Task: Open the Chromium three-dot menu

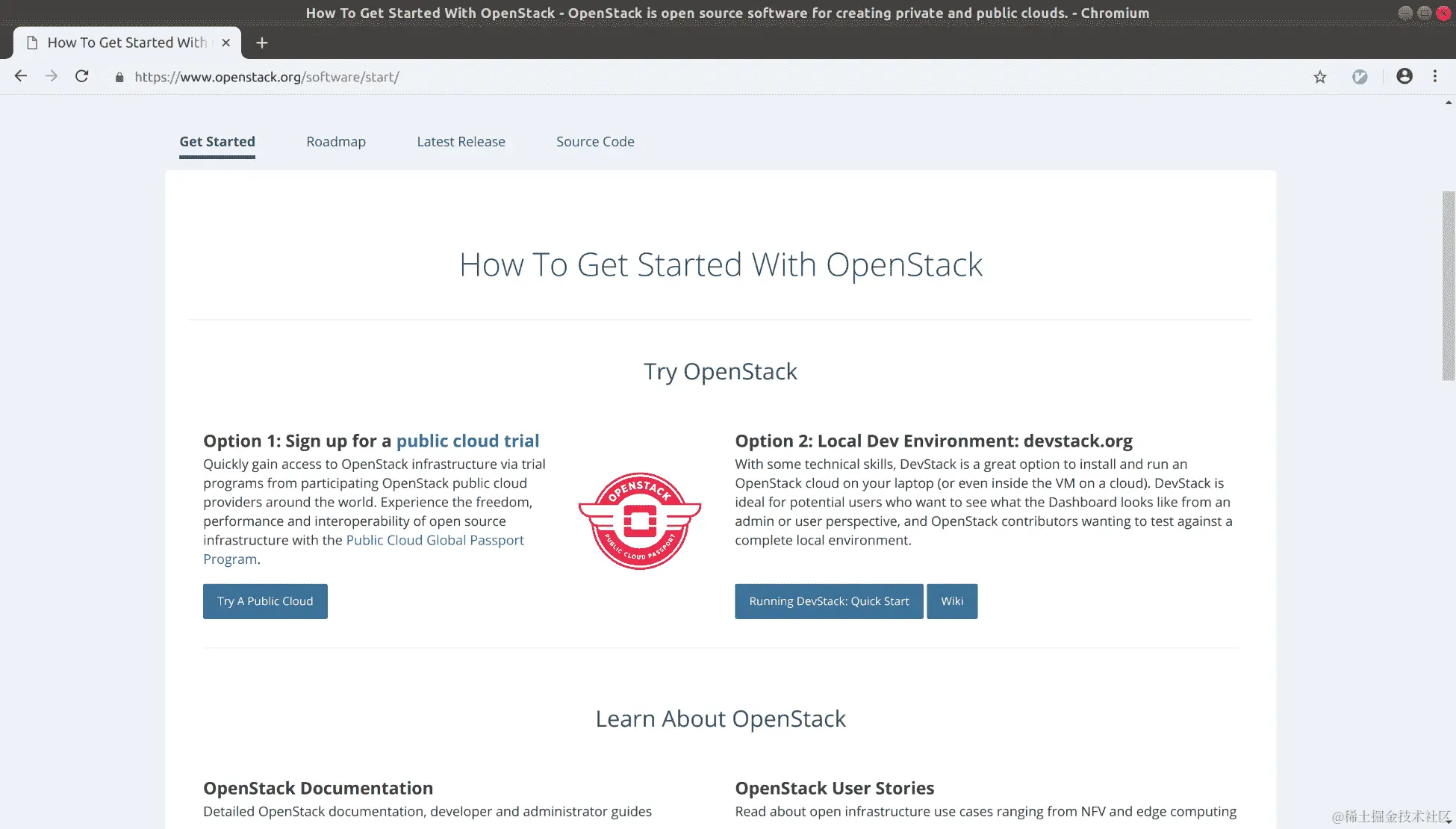Action: 1434,76
